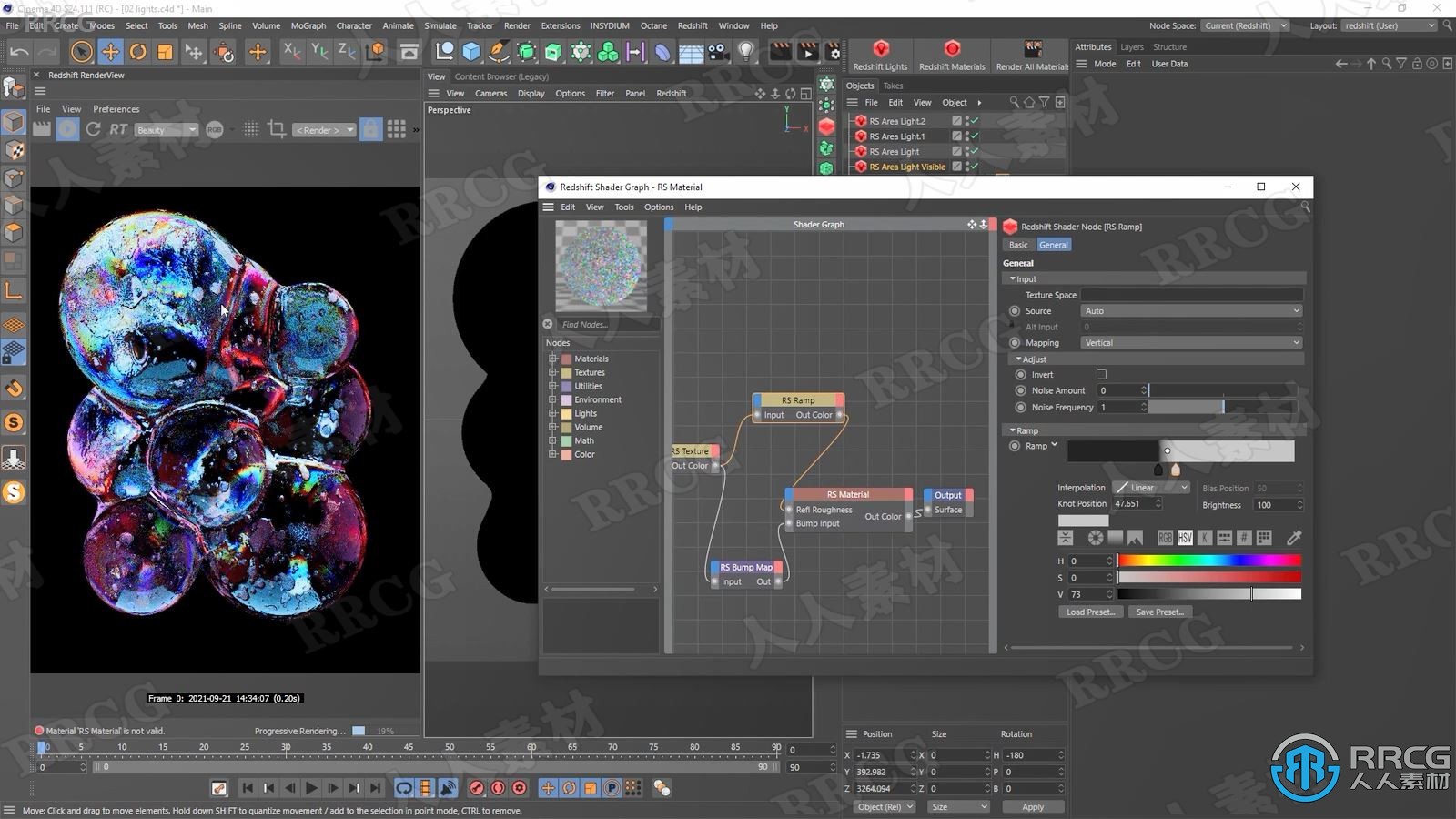The image size is (1456, 819).
Task: Click the Undo arrow icon
Action: click(x=19, y=52)
